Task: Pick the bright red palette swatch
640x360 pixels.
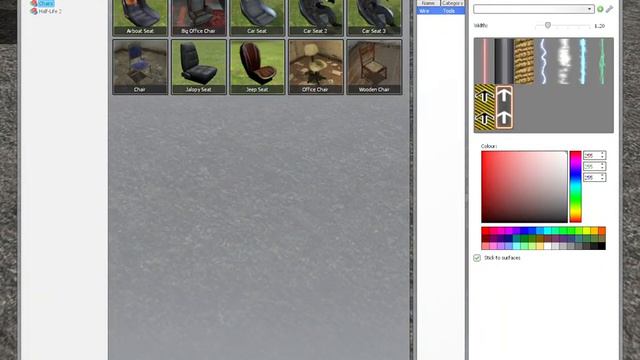Action: coord(485,231)
